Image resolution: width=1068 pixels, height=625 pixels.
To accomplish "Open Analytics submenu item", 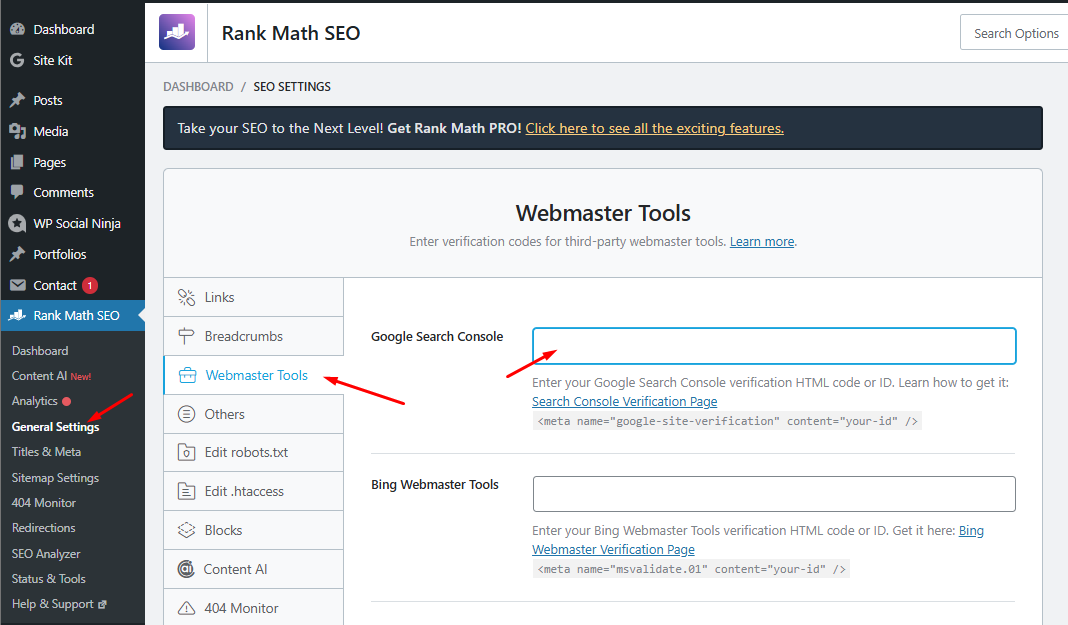I will 35,401.
